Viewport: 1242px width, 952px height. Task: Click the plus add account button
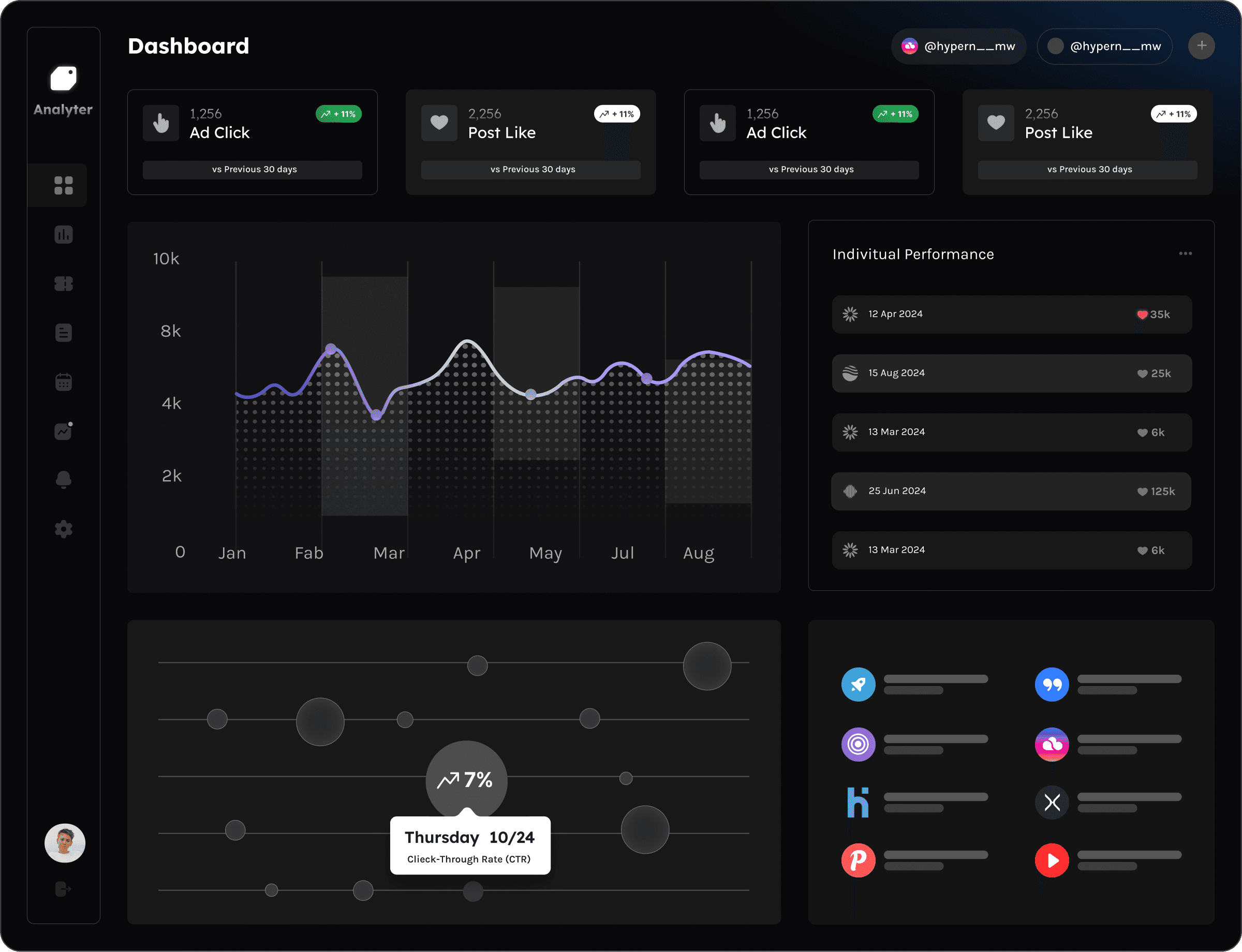pos(1201,46)
